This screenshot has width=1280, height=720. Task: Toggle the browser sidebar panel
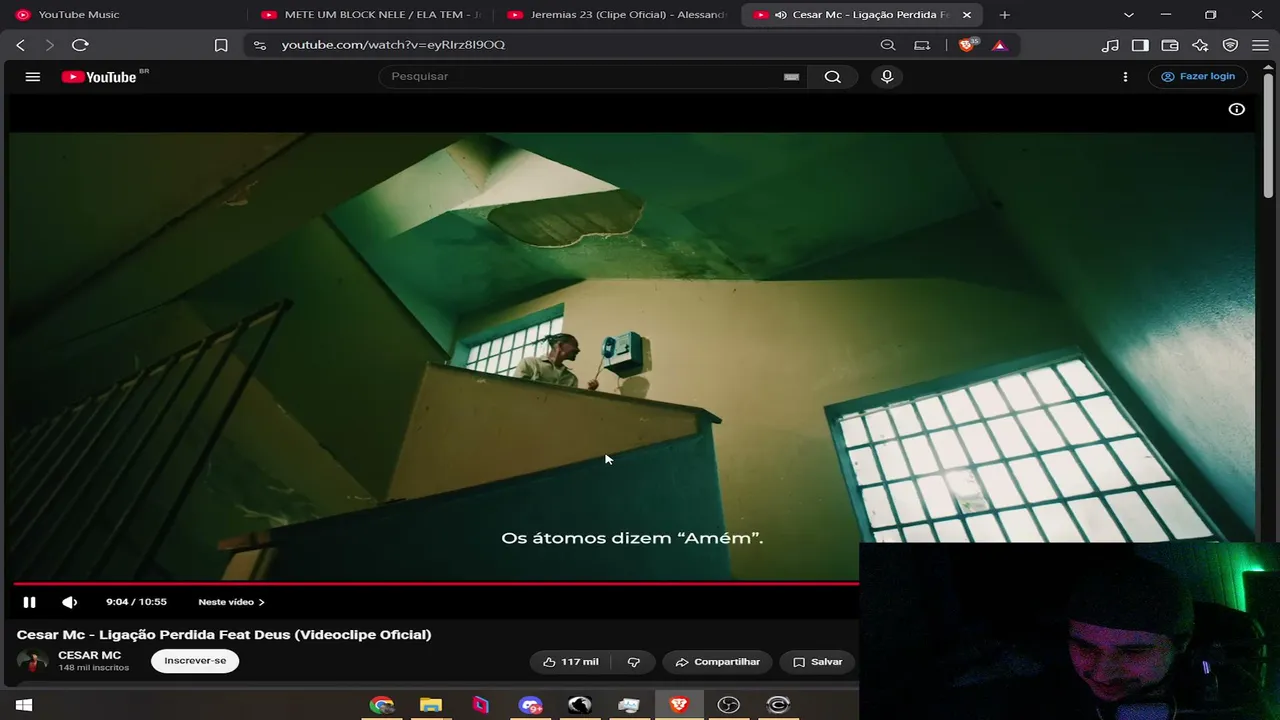[x=1140, y=45]
